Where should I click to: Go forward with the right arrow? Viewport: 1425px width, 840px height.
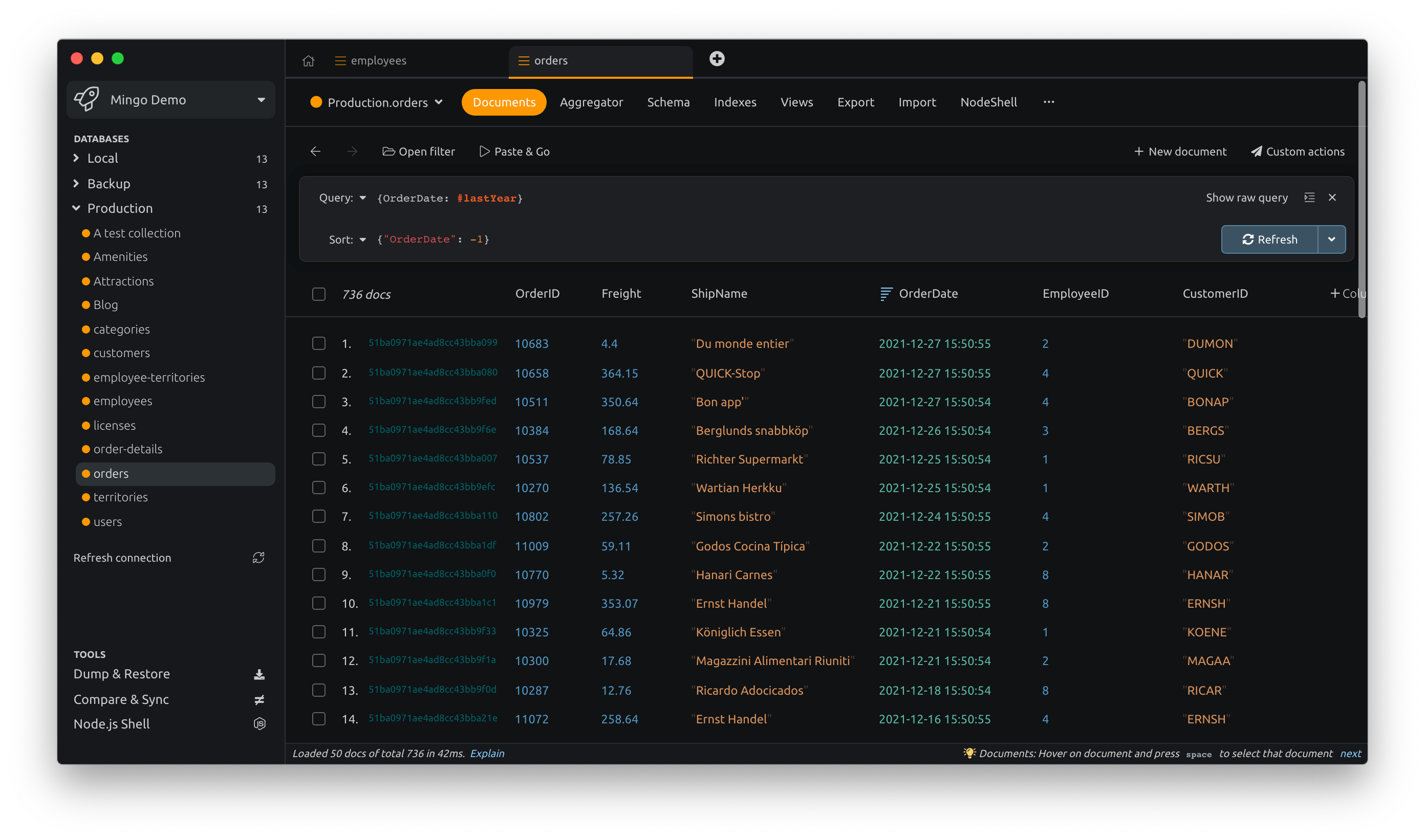point(352,151)
